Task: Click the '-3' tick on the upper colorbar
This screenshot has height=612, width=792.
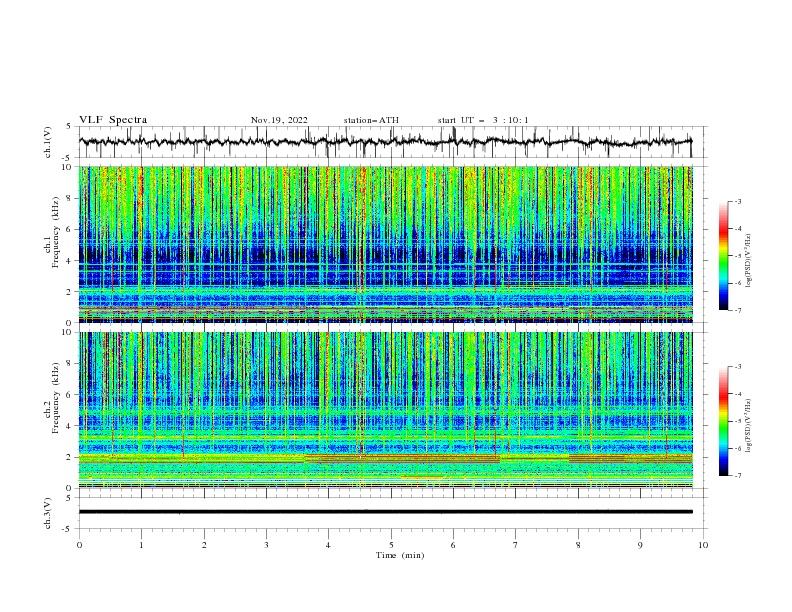Action: [737, 201]
